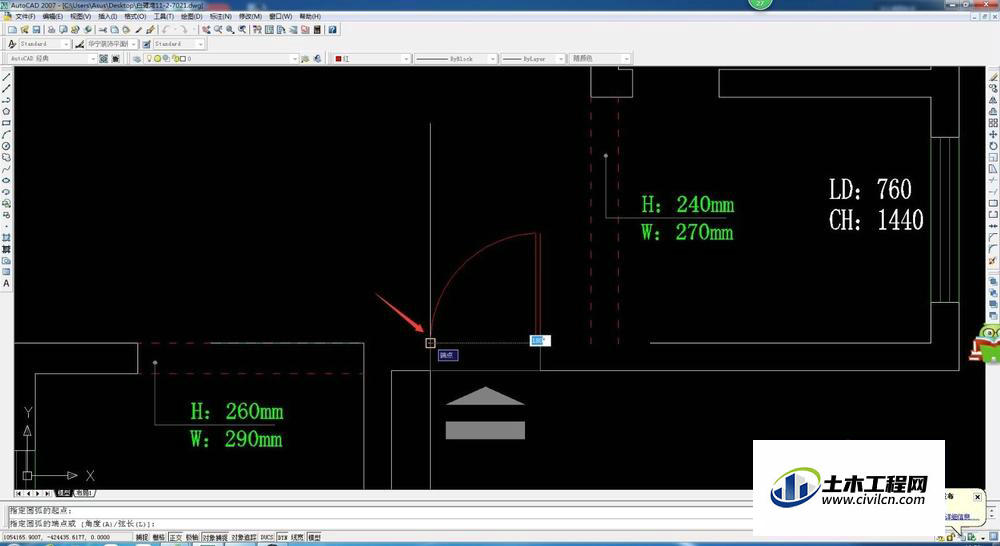The height and width of the screenshot is (546, 1000).
Task: Expand the AutoCAD 经典 workspace dropdown
Action: click(52, 59)
